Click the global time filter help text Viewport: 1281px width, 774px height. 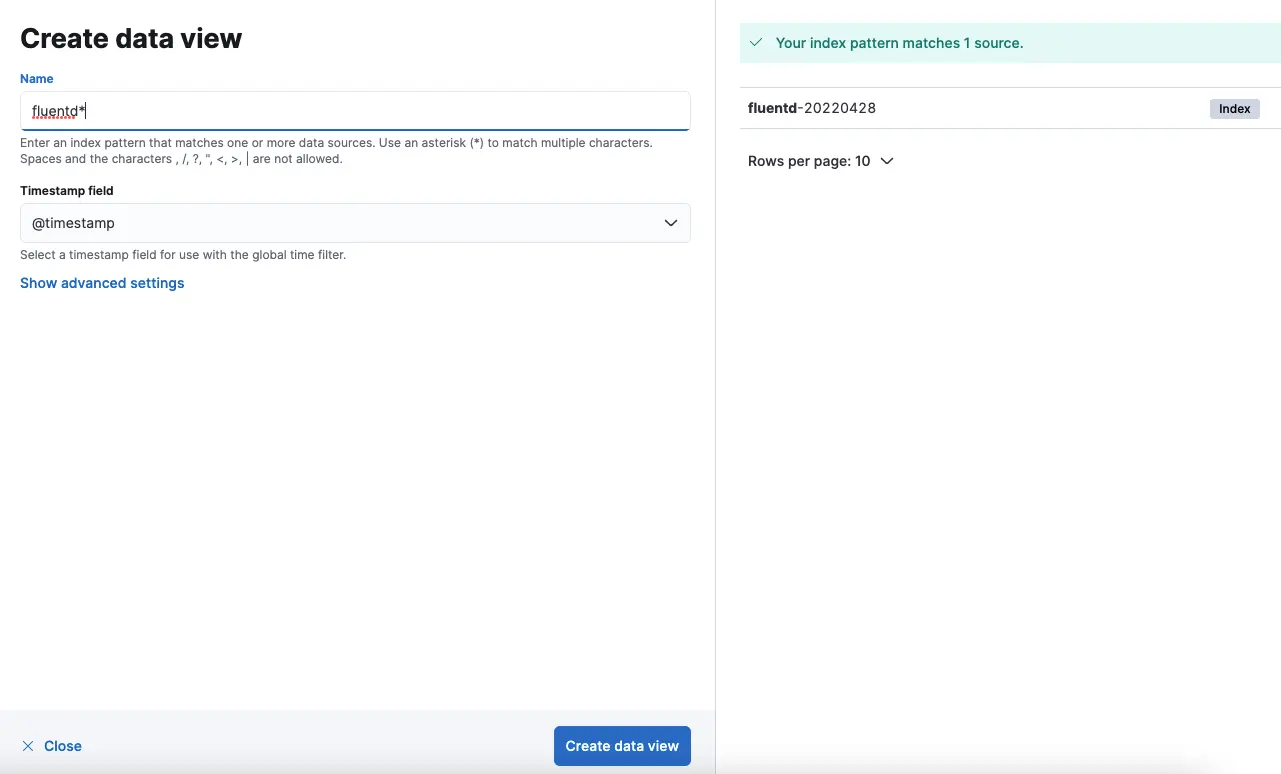[183, 255]
